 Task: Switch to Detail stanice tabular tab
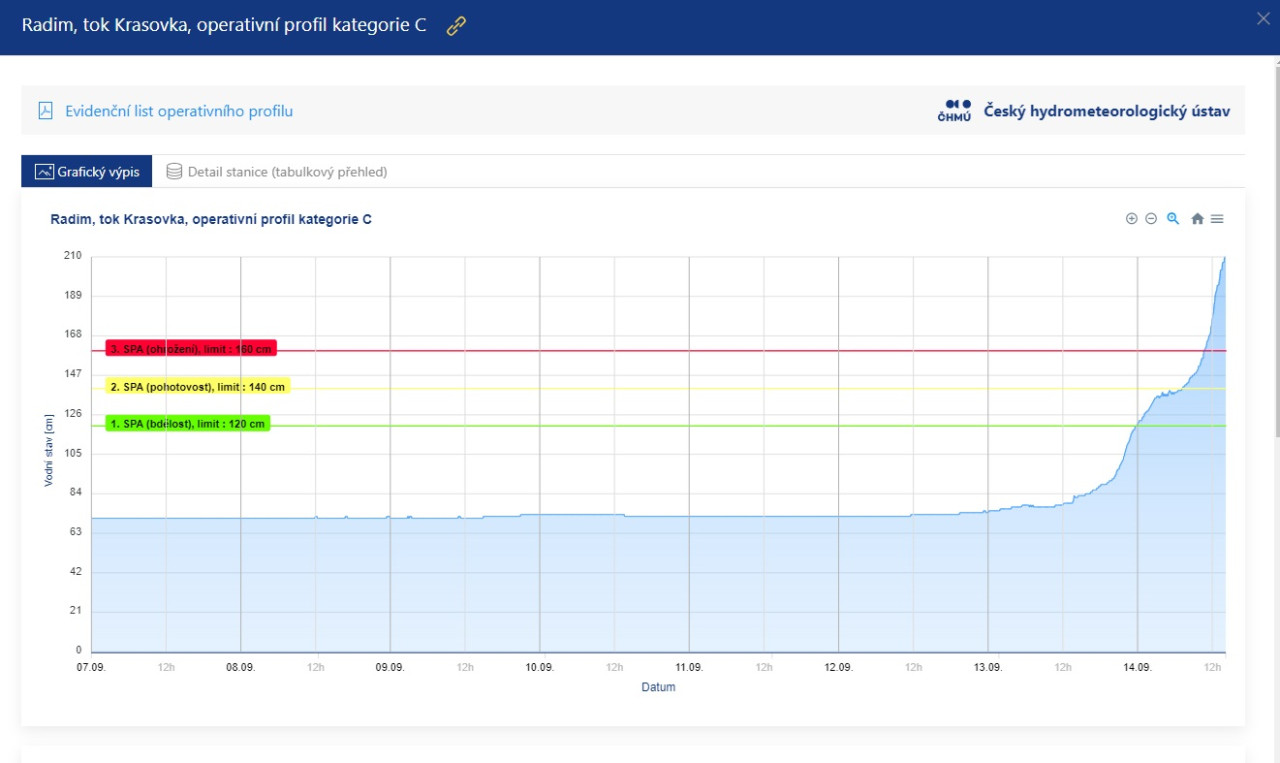click(276, 172)
